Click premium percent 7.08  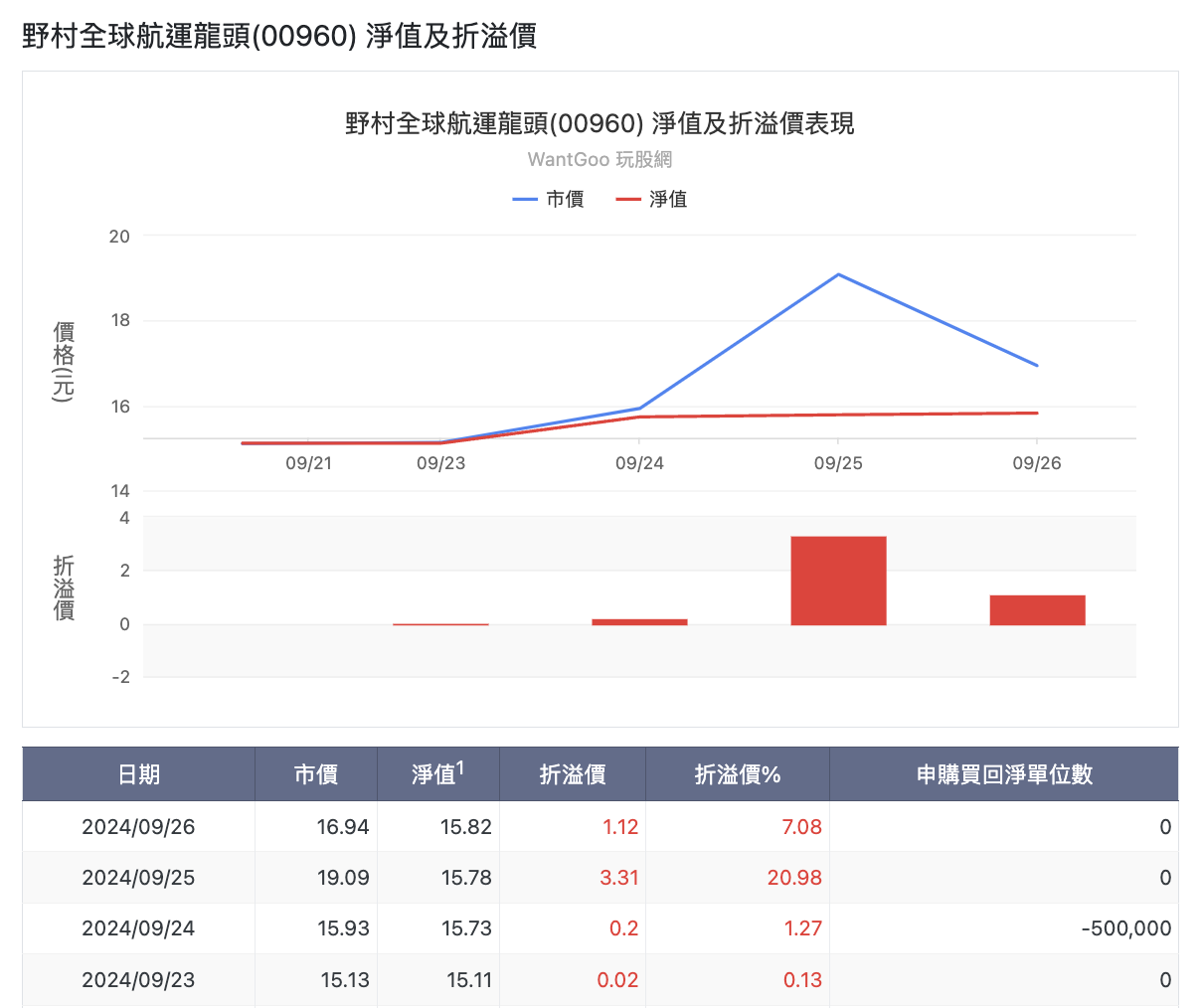(801, 827)
